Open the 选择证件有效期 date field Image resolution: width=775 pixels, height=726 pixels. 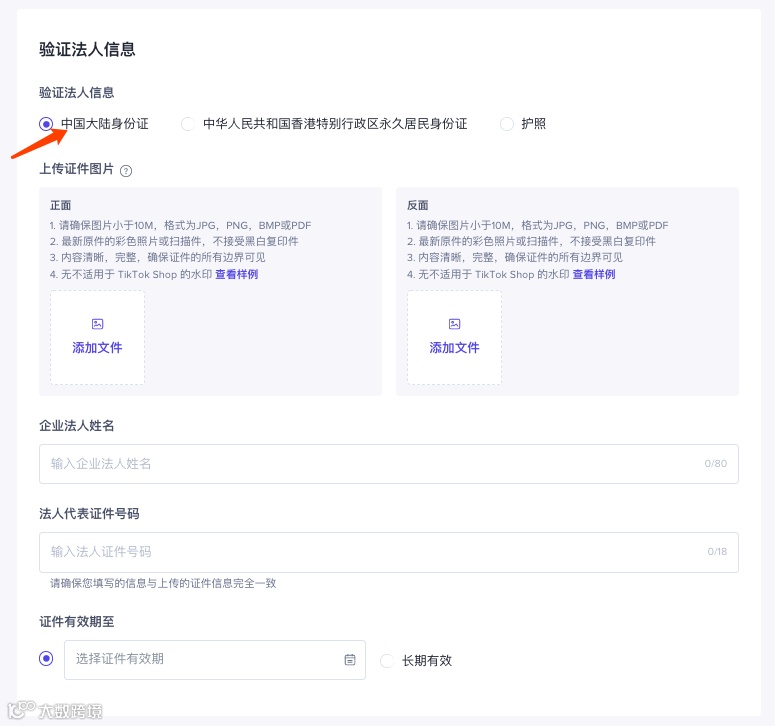point(215,659)
